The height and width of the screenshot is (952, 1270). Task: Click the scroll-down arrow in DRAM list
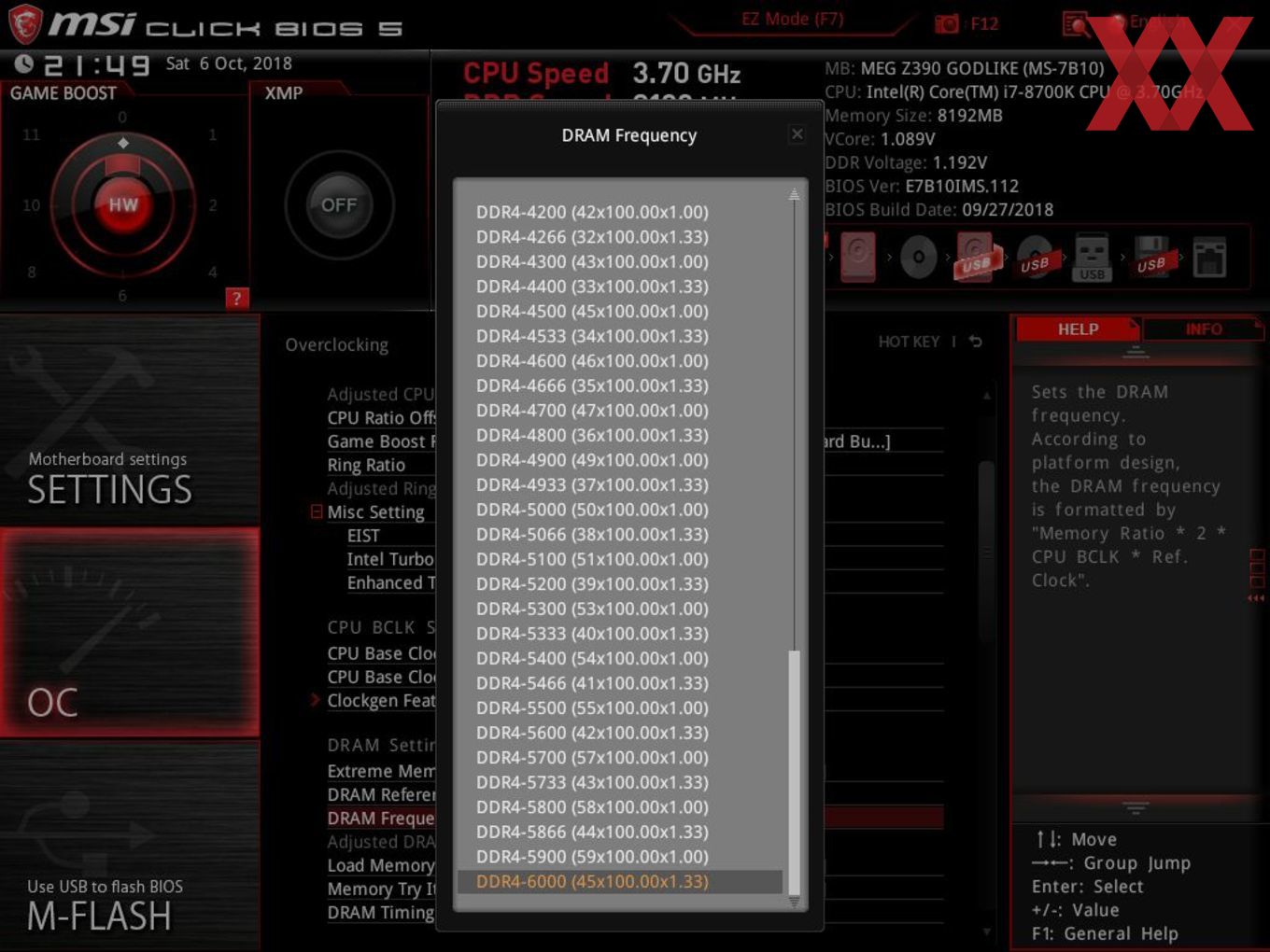(x=795, y=902)
